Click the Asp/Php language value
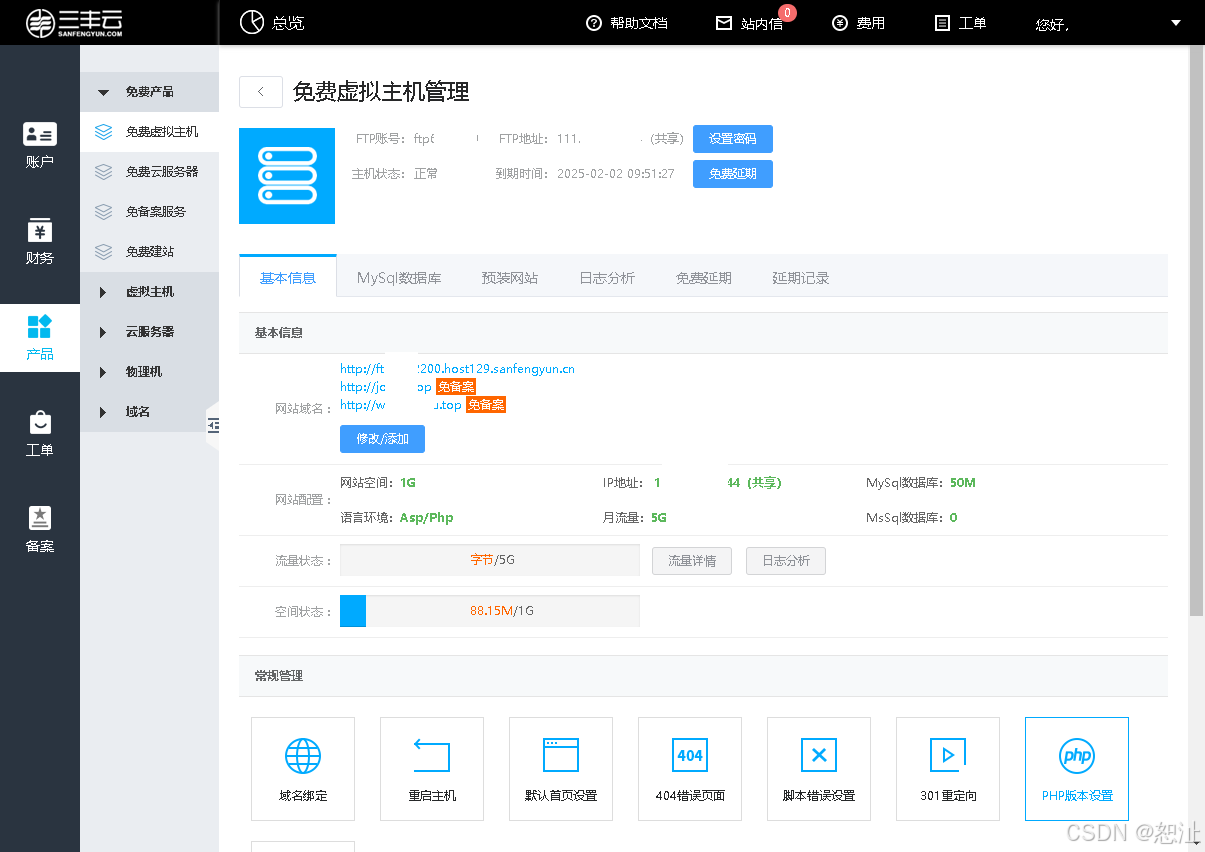 (x=427, y=518)
